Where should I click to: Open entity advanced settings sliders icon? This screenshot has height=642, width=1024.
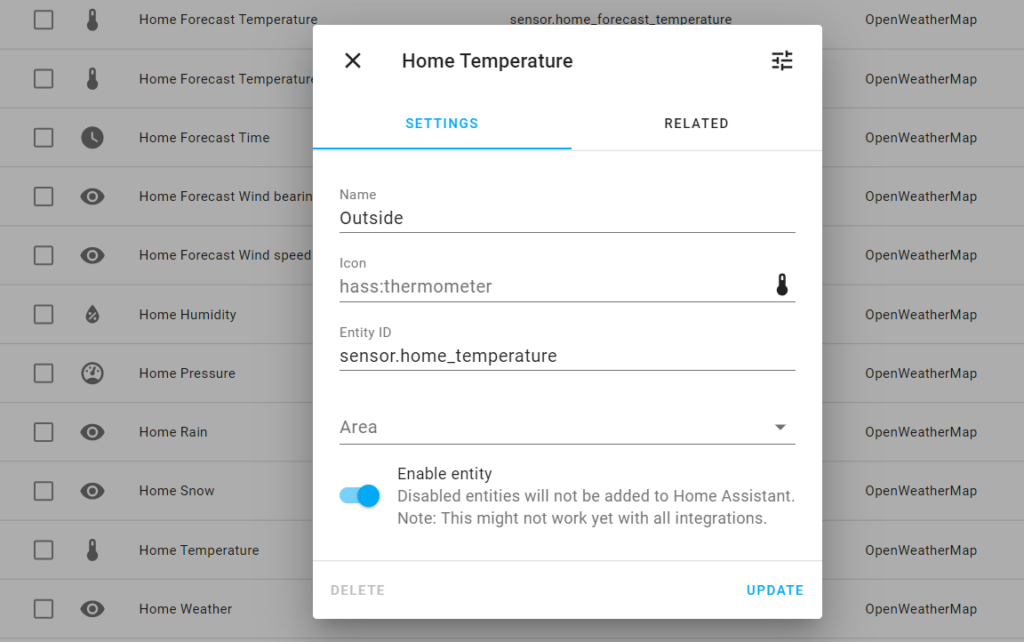tap(782, 61)
